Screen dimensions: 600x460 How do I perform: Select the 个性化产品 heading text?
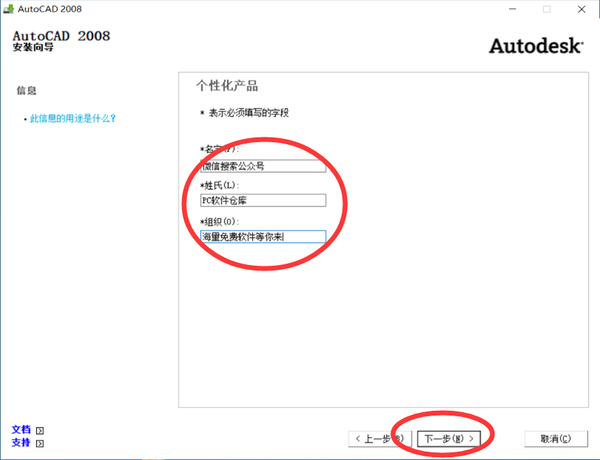point(227,86)
